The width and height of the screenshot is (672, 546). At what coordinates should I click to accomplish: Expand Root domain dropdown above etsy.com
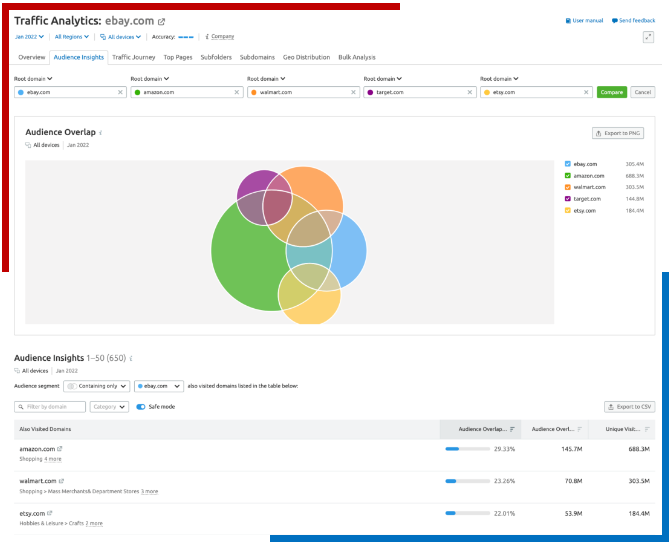[499, 79]
